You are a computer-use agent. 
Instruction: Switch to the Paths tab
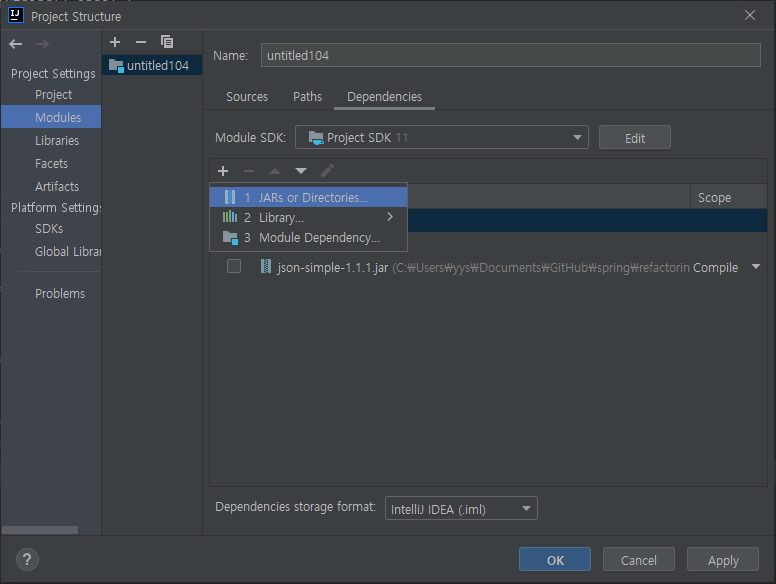point(307,97)
